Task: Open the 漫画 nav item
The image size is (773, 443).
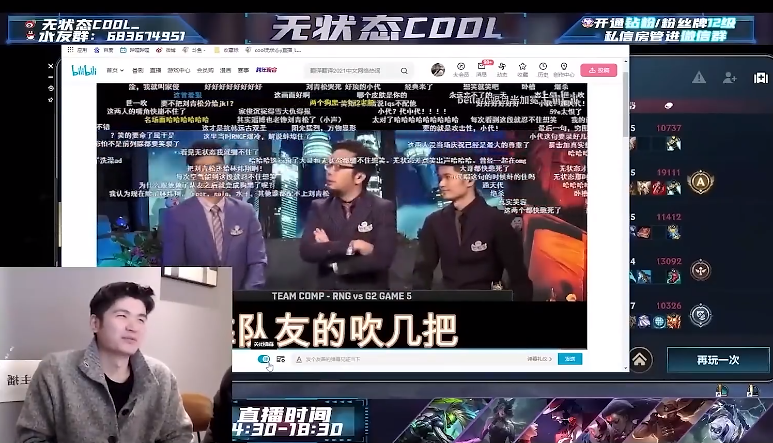Action: click(x=225, y=70)
